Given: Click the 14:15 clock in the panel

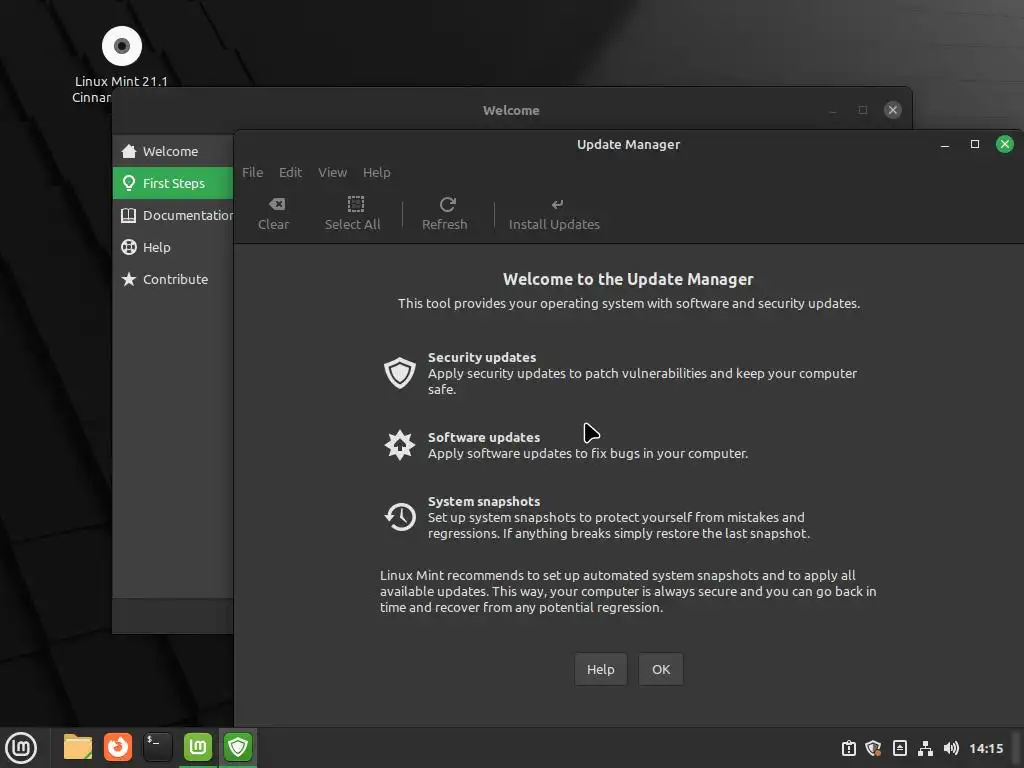Looking at the screenshot, I should tap(986, 748).
